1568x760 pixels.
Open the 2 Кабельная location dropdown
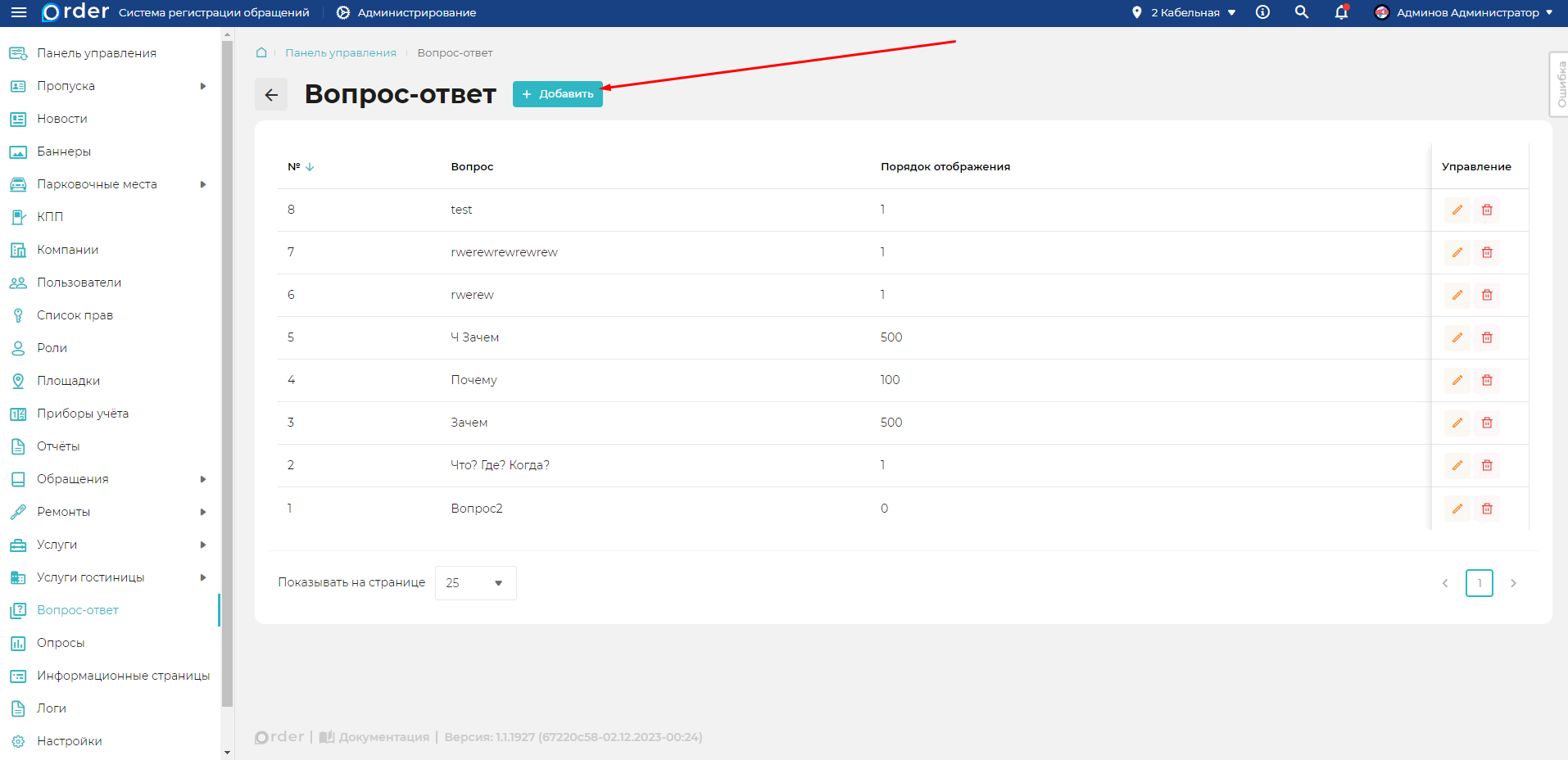[1185, 12]
